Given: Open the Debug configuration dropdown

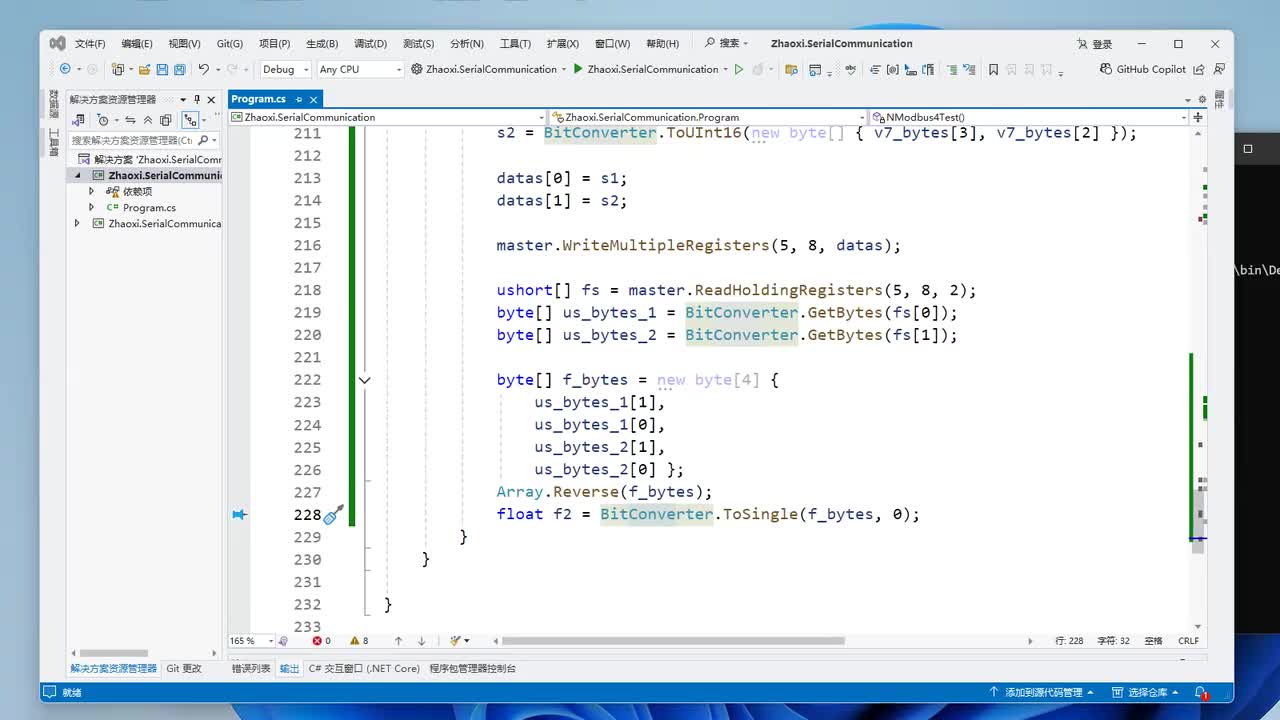Looking at the screenshot, I should [x=284, y=69].
